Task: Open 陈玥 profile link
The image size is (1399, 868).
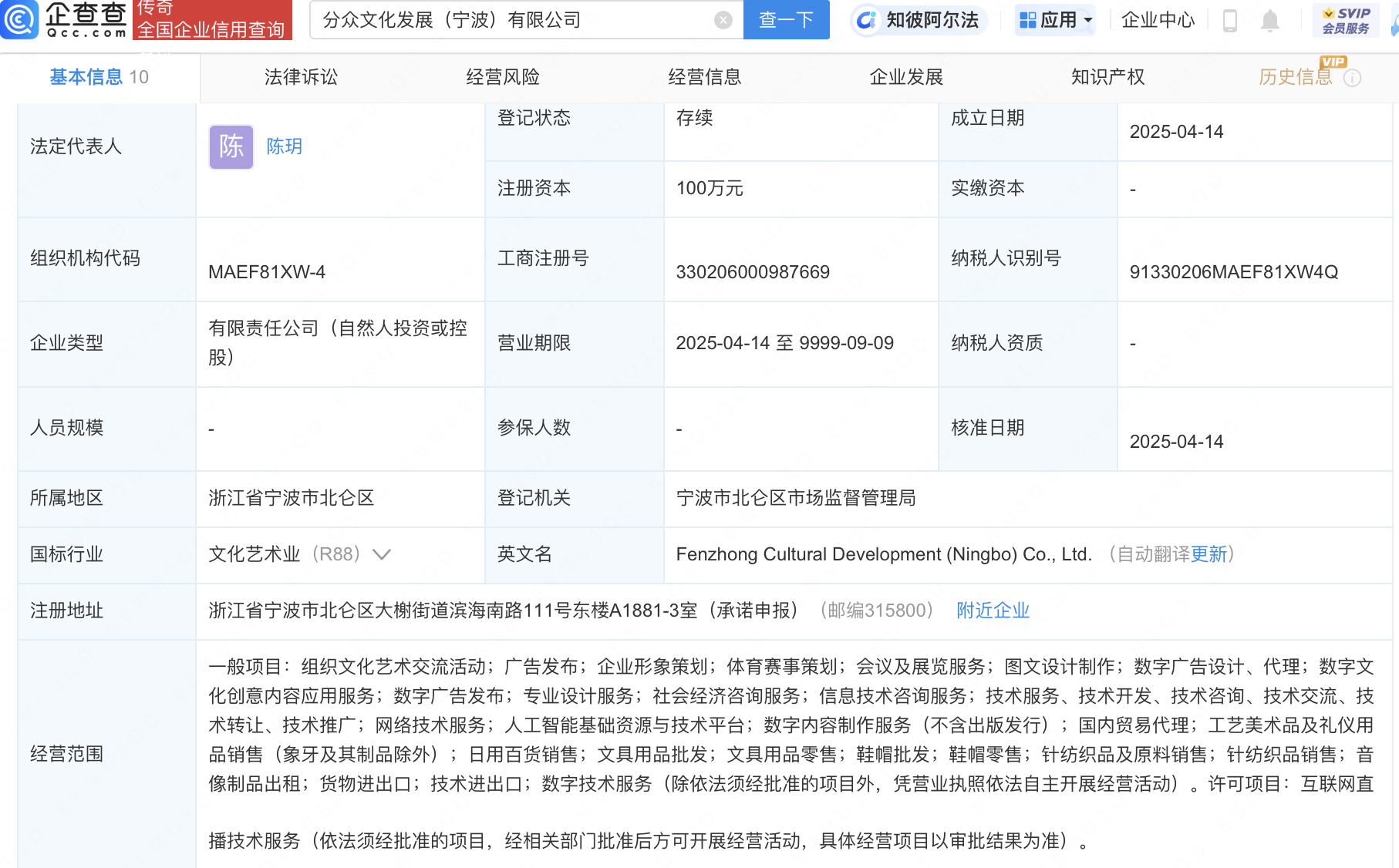Action: tap(283, 146)
